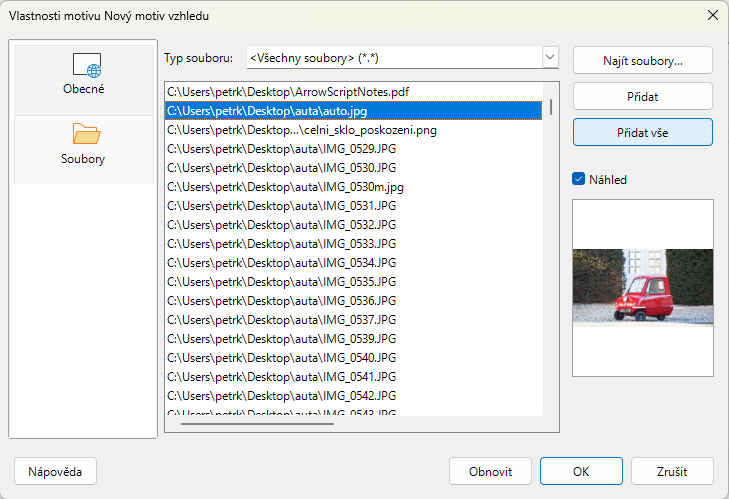Select IMG_0529.JPG in the file list

click(x=354, y=149)
